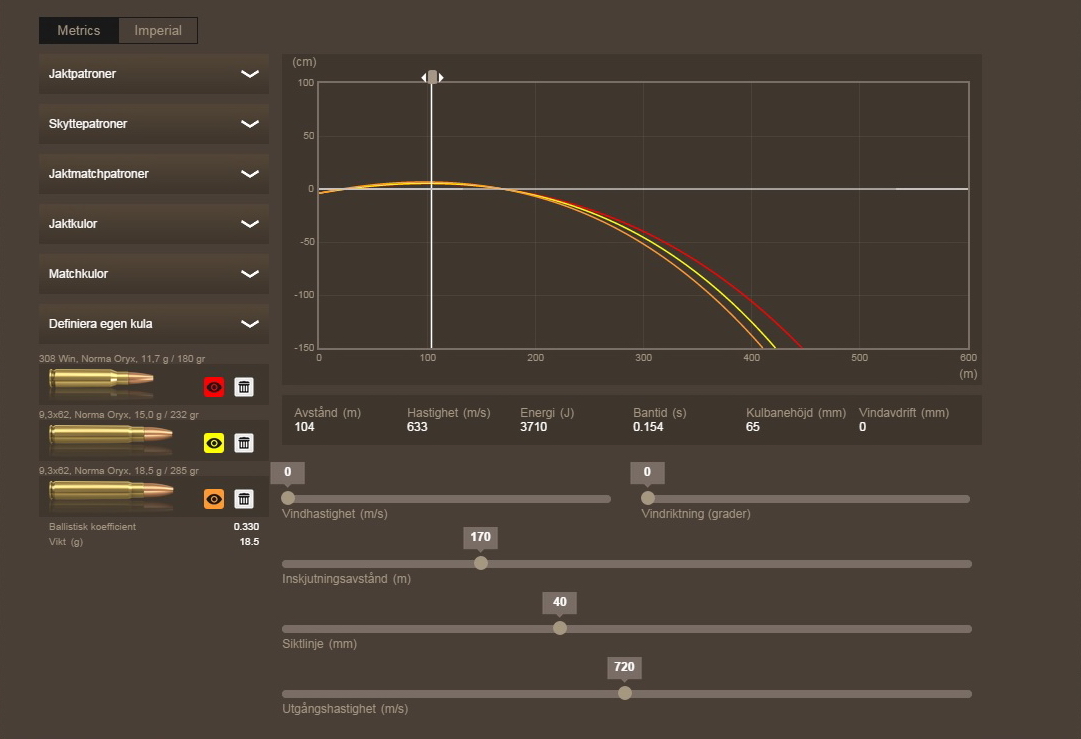Switch to the Imperial units tab
Image resolution: width=1081 pixels, height=739 pixels.
(158, 31)
